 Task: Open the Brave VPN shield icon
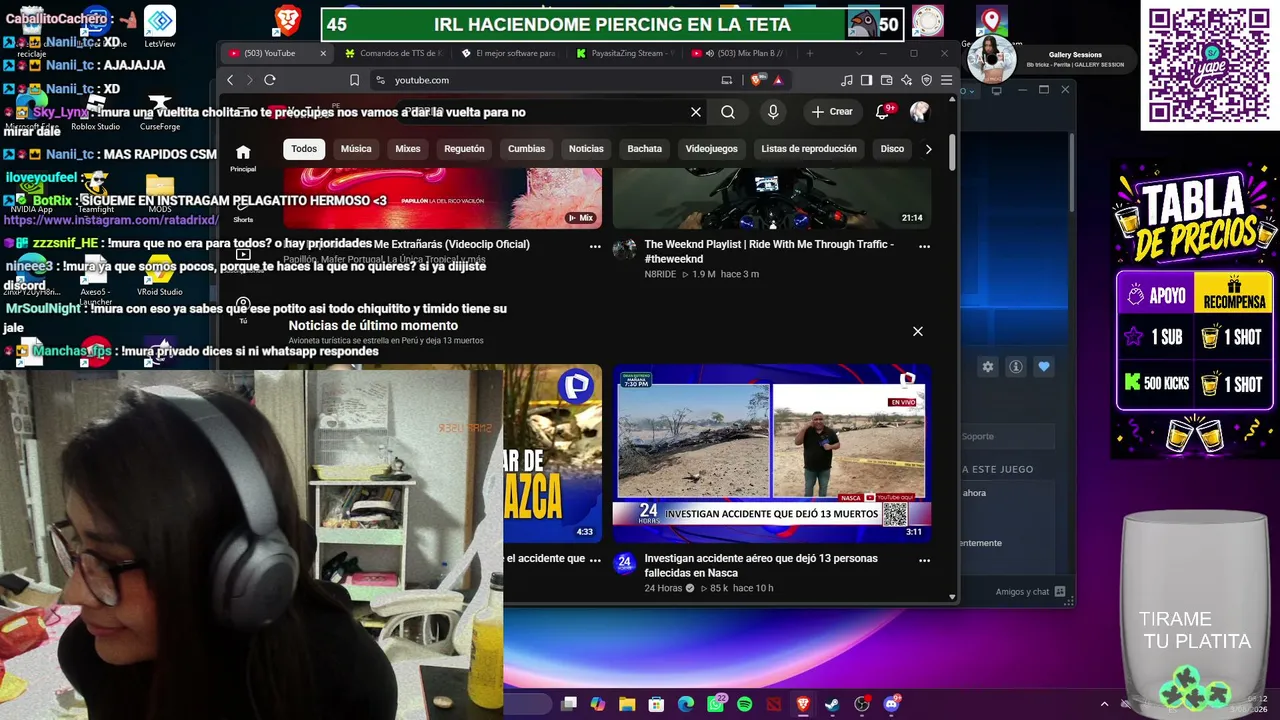coord(927,80)
